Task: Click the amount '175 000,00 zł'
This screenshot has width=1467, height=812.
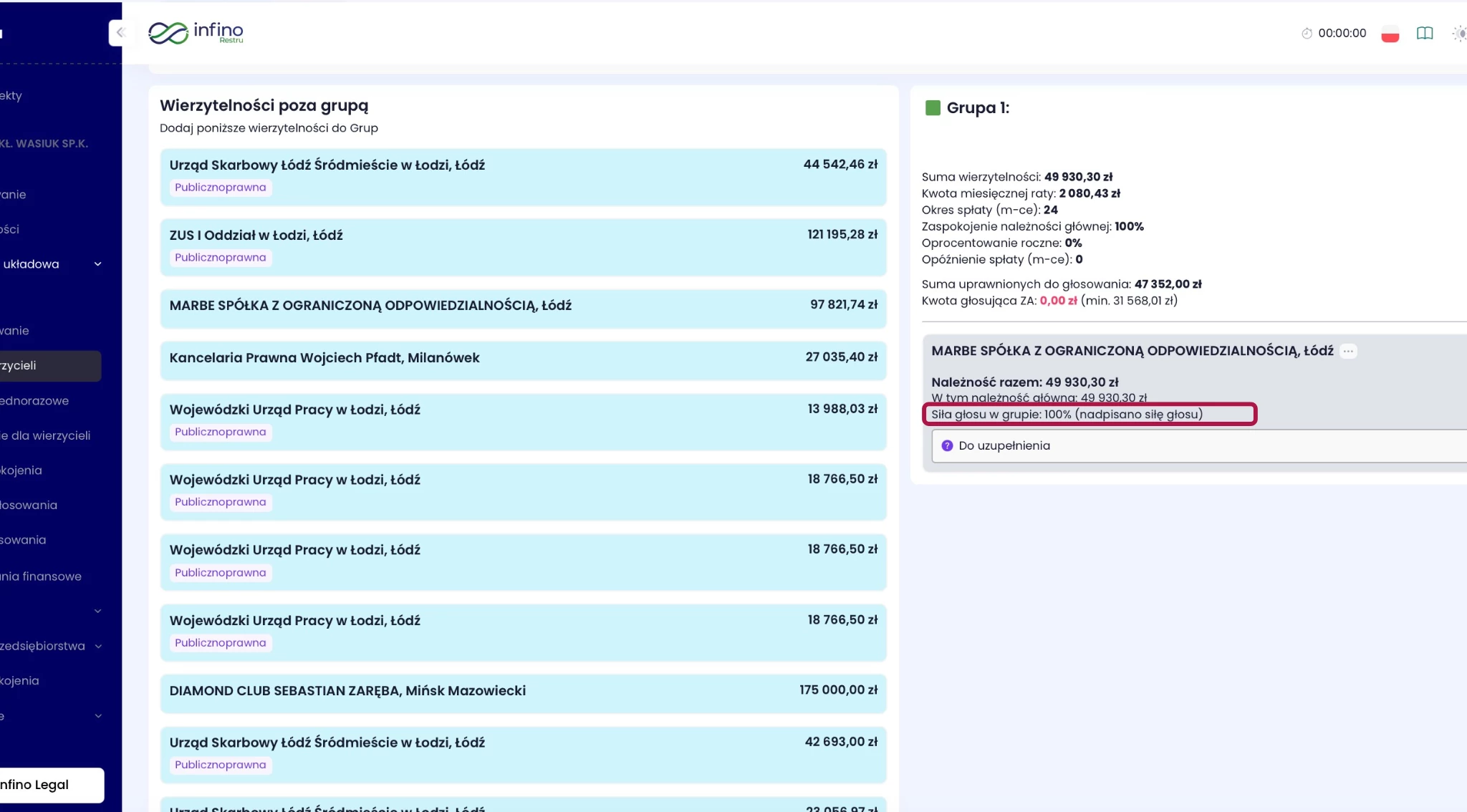Action: [x=839, y=690]
